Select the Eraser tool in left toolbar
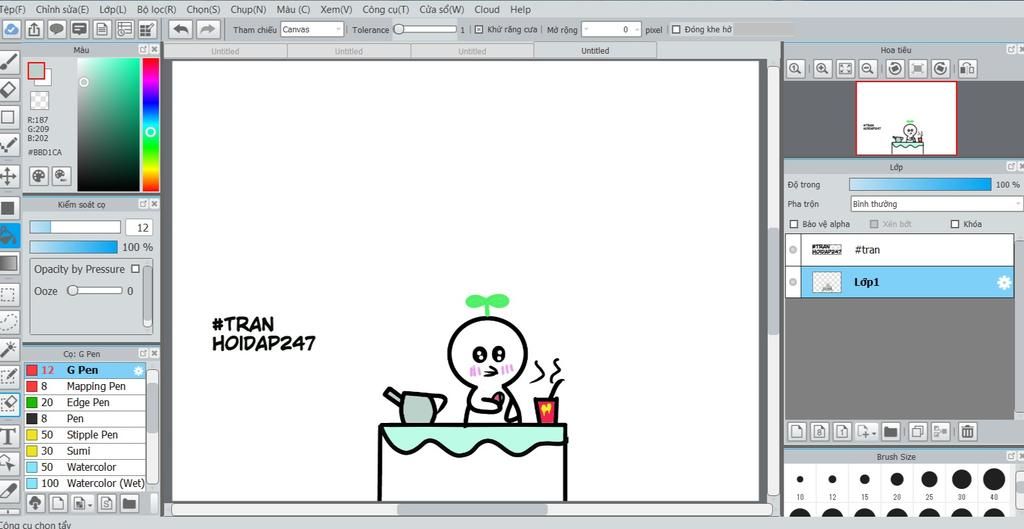Screen dimensions: 1024x529 [x=8, y=90]
